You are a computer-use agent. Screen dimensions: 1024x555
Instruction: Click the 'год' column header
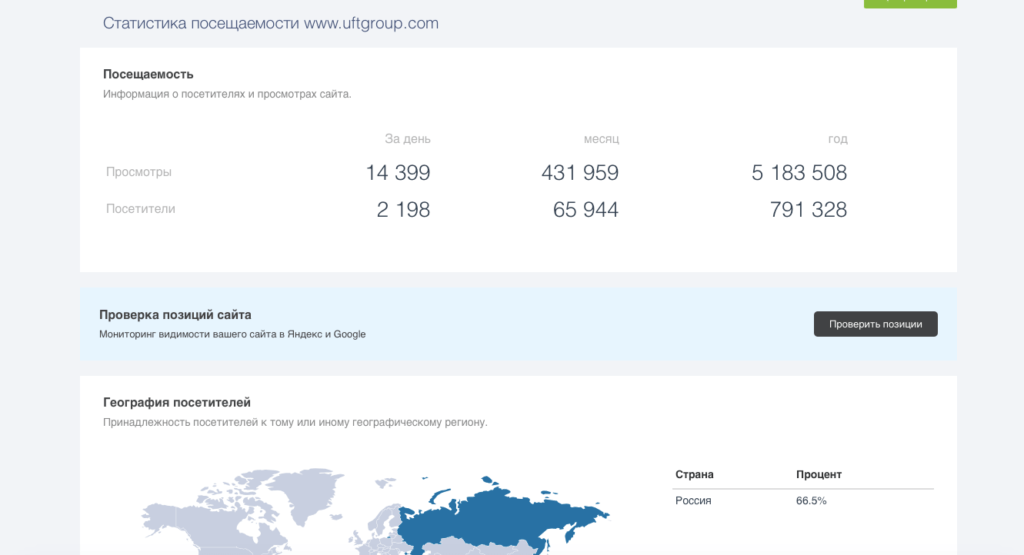click(x=837, y=139)
